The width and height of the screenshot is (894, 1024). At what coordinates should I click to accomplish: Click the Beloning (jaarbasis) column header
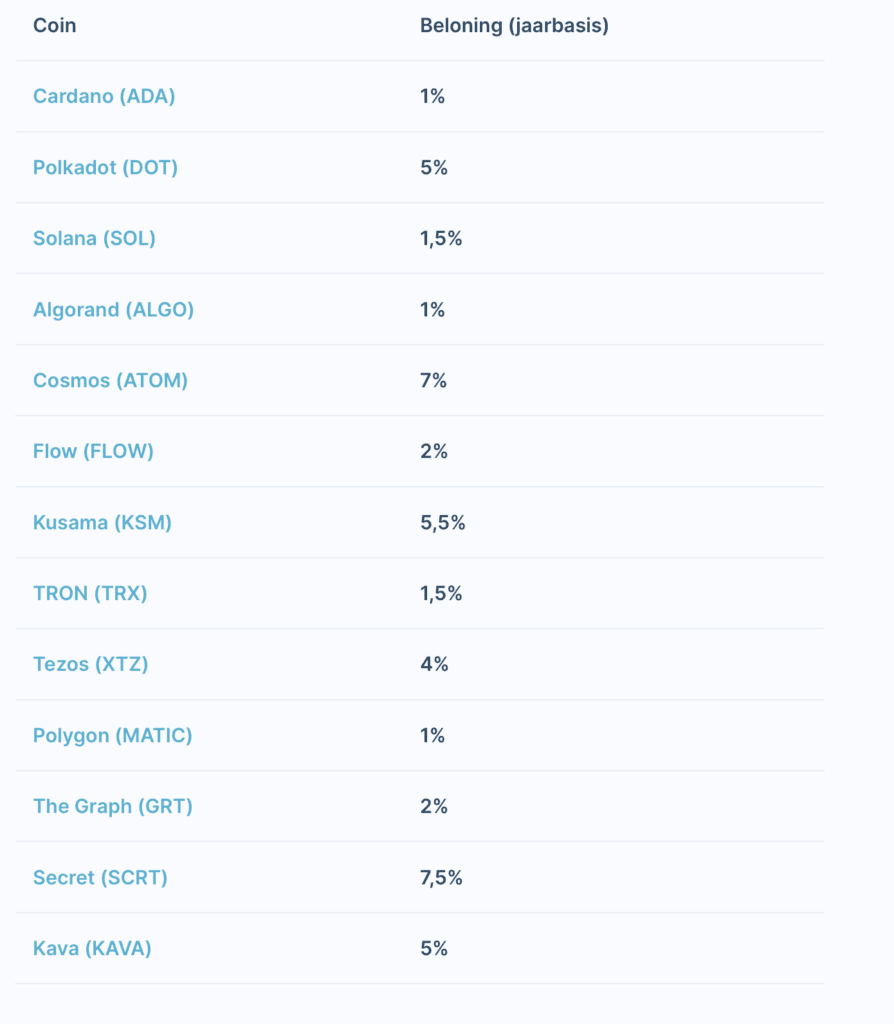coord(514,25)
